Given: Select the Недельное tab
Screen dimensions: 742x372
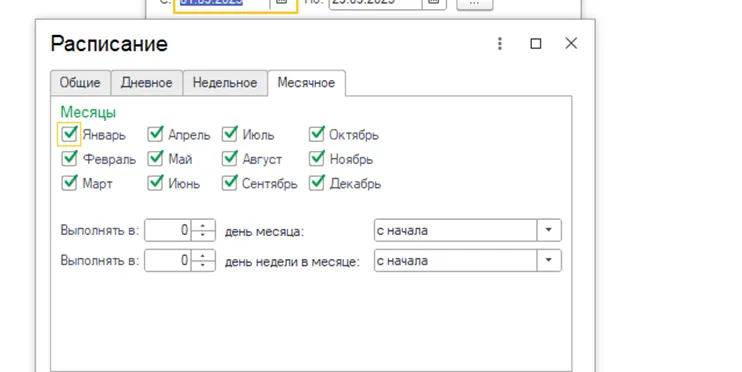Looking at the screenshot, I should tap(225, 83).
